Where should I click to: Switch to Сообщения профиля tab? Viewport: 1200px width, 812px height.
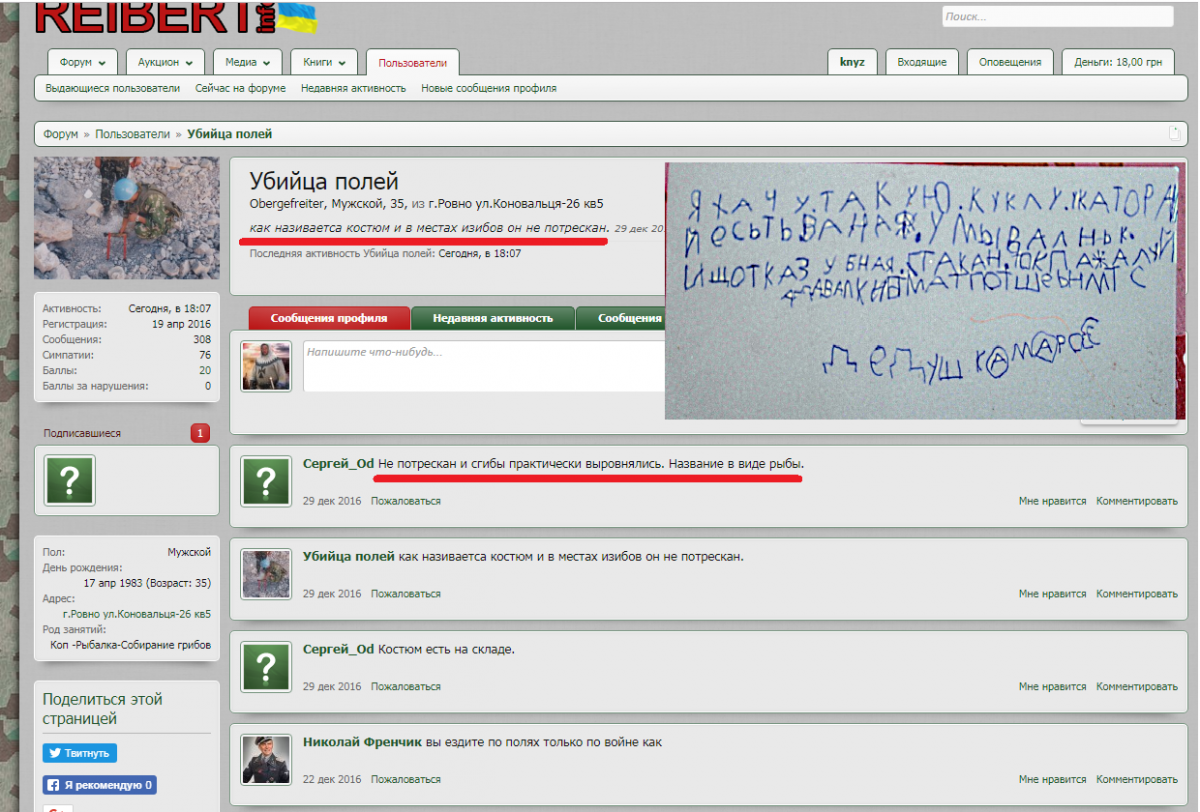click(x=330, y=318)
